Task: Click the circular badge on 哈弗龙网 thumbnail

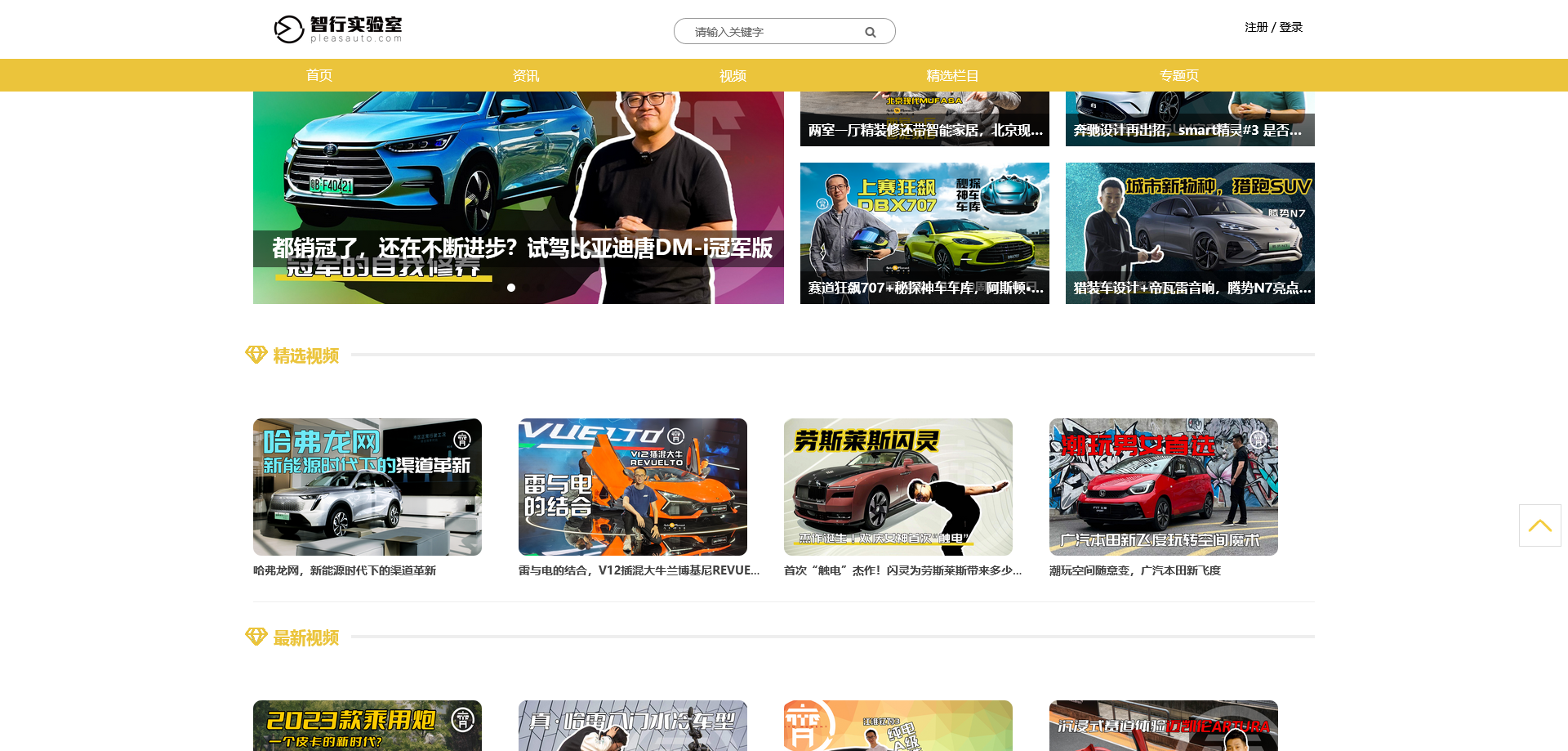Action: click(463, 440)
